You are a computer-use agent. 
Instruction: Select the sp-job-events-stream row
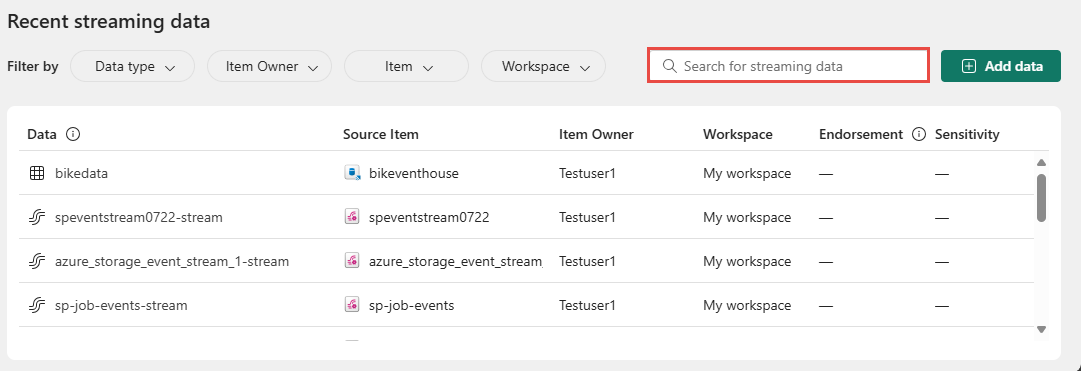527,305
